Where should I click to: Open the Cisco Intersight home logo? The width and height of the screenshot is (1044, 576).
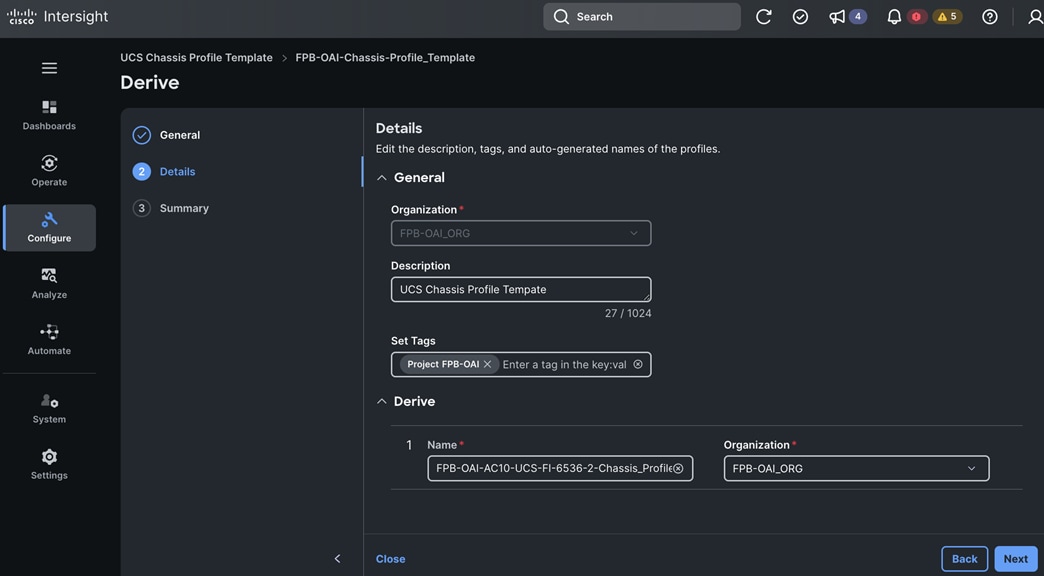pyautogui.click(x=57, y=17)
